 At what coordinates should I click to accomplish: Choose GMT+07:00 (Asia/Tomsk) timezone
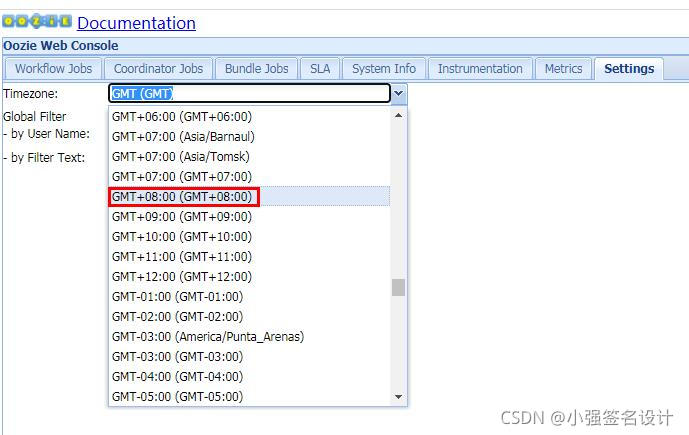click(249, 156)
